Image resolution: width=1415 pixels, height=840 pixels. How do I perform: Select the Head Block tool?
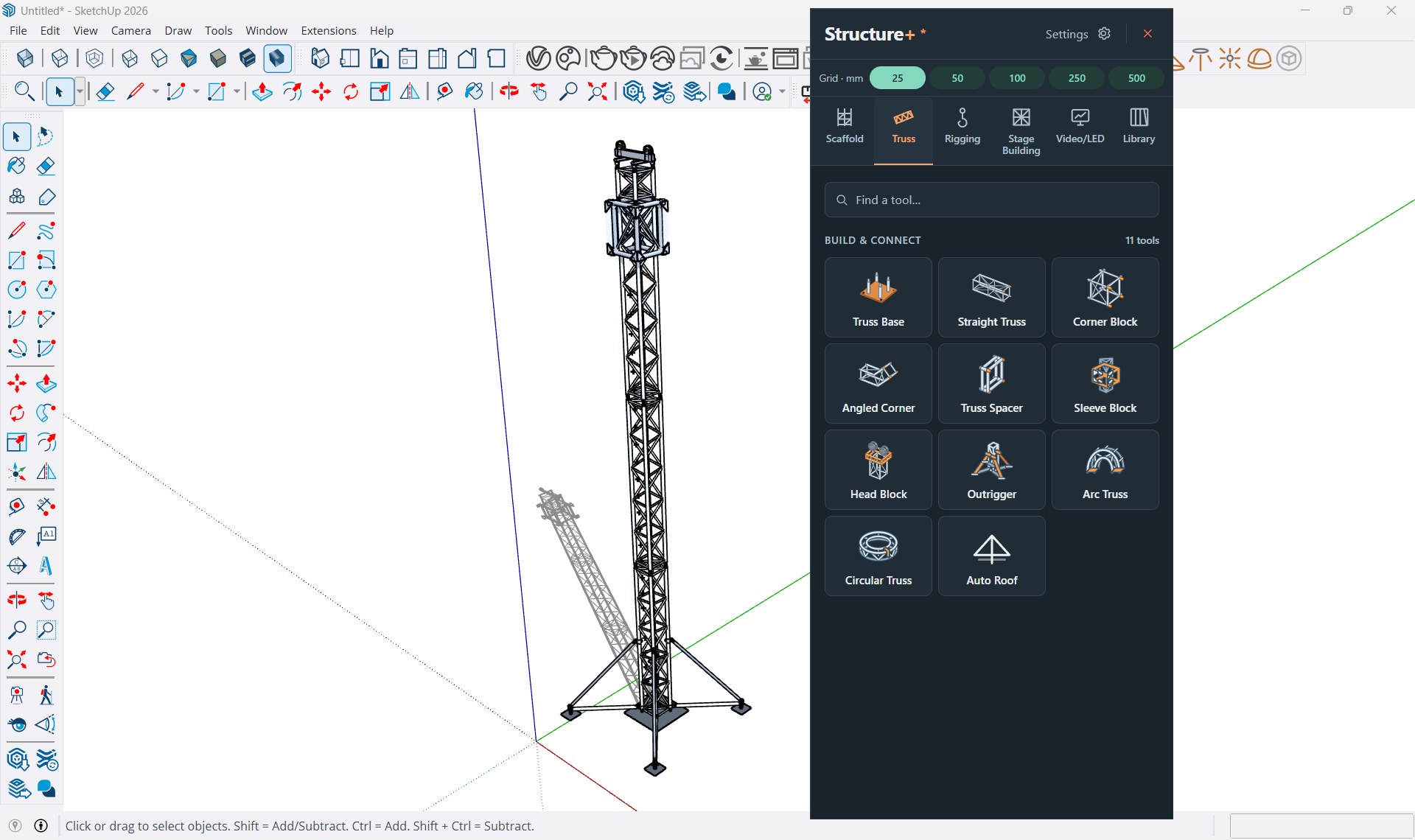coord(878,469)
